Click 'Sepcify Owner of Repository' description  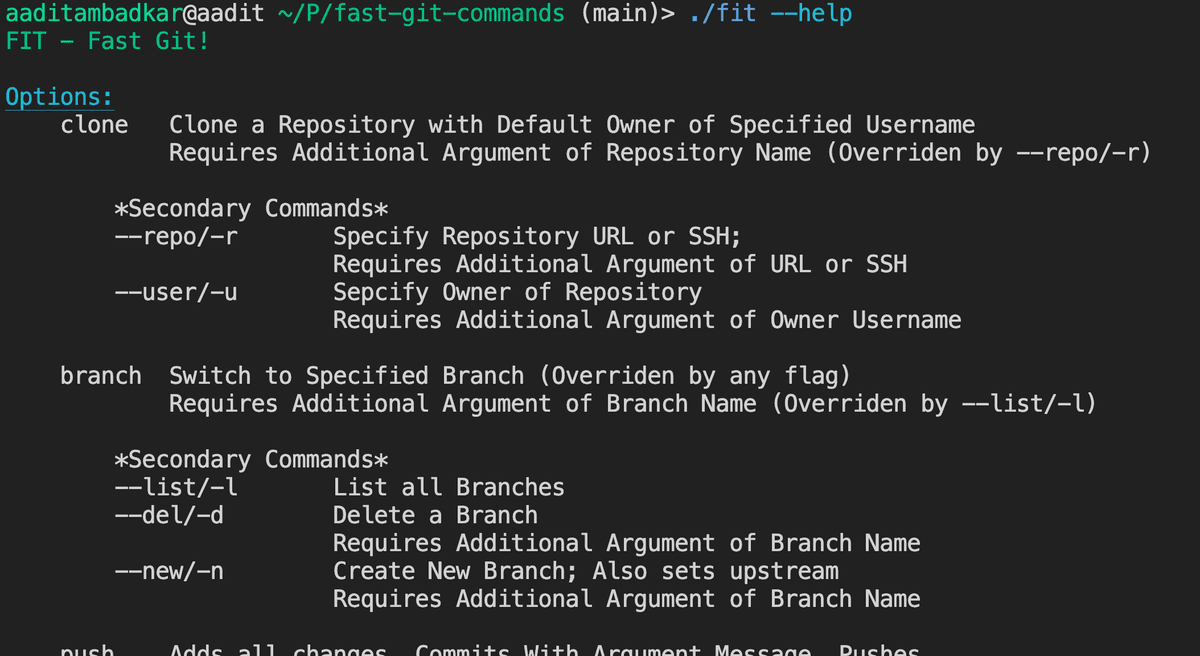point(517,293)
